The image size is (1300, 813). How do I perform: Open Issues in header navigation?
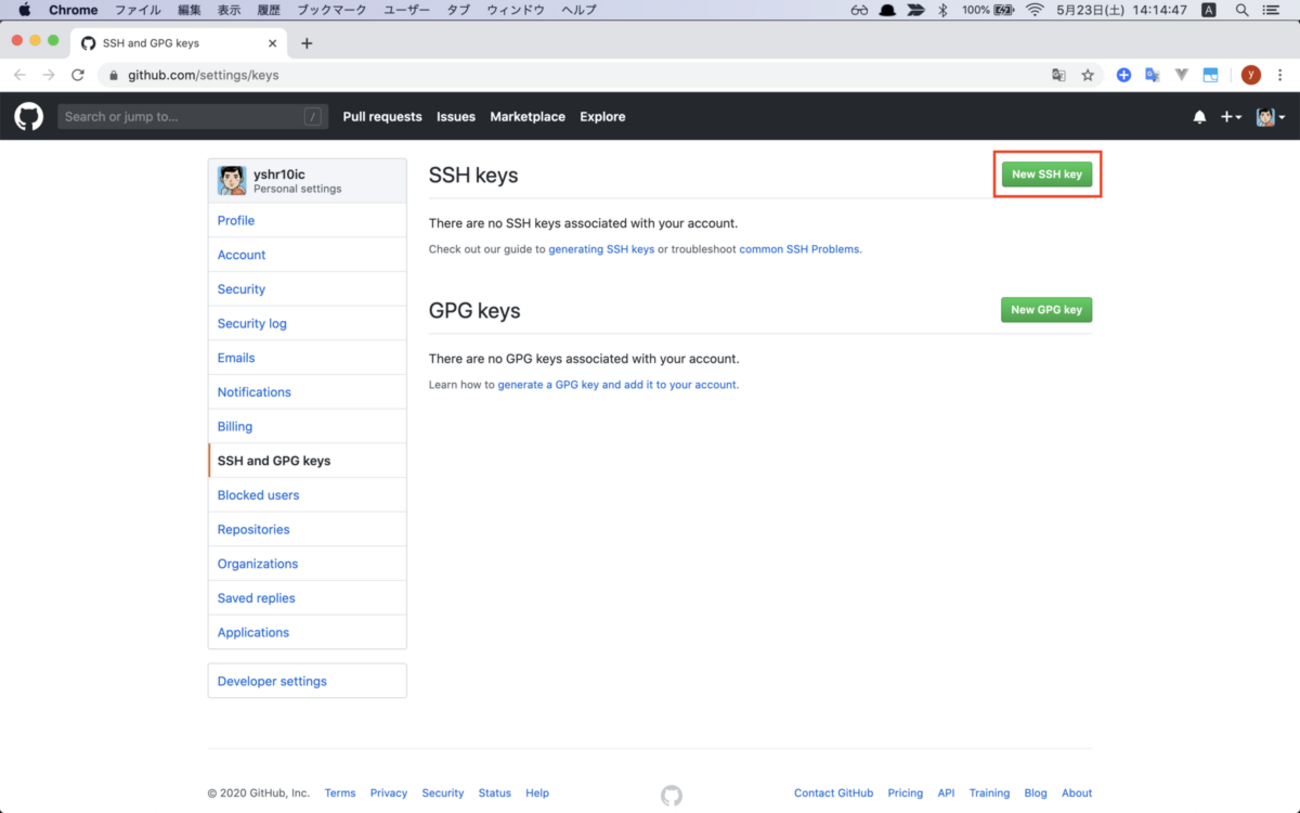coord(456,117)
